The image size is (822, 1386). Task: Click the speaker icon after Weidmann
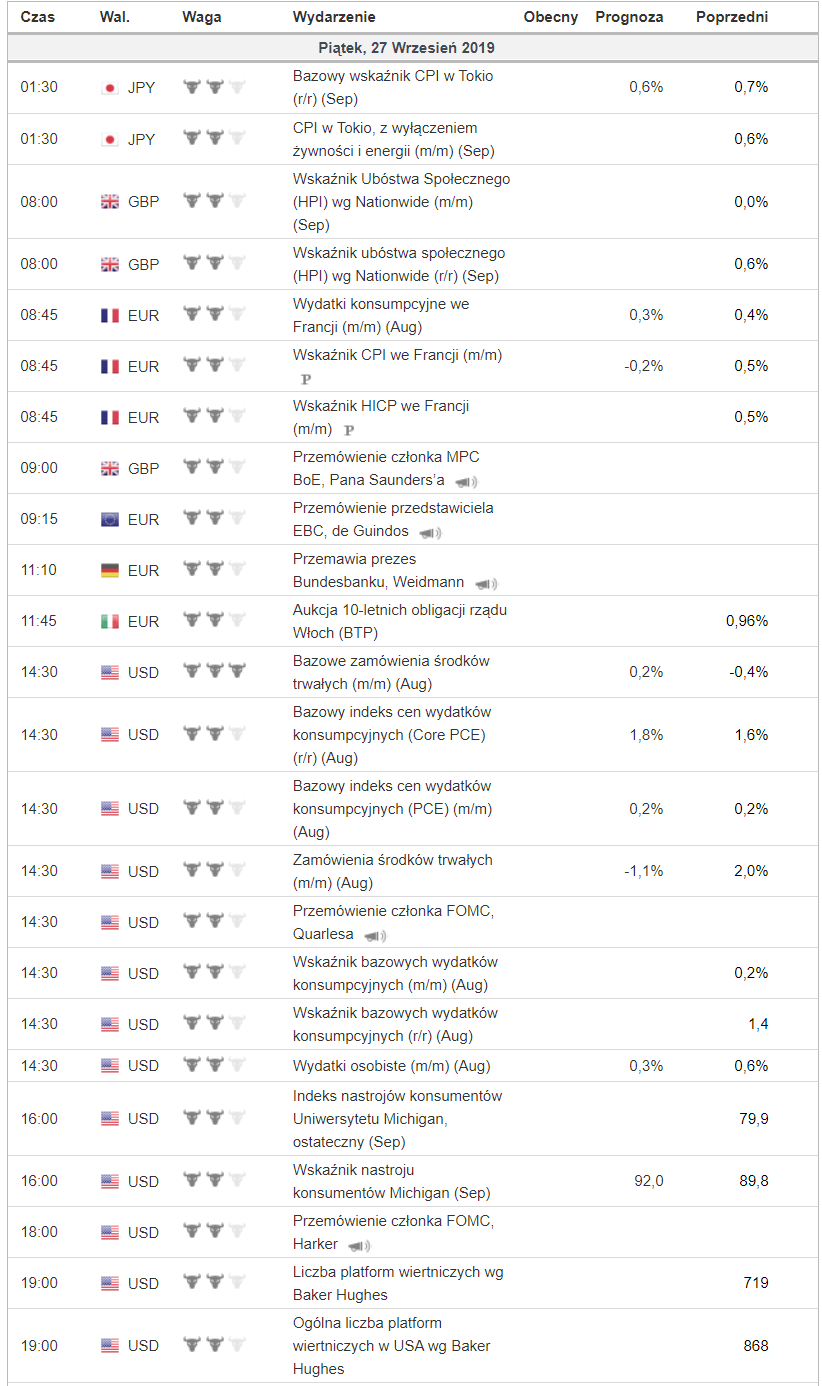coord(485,584)
